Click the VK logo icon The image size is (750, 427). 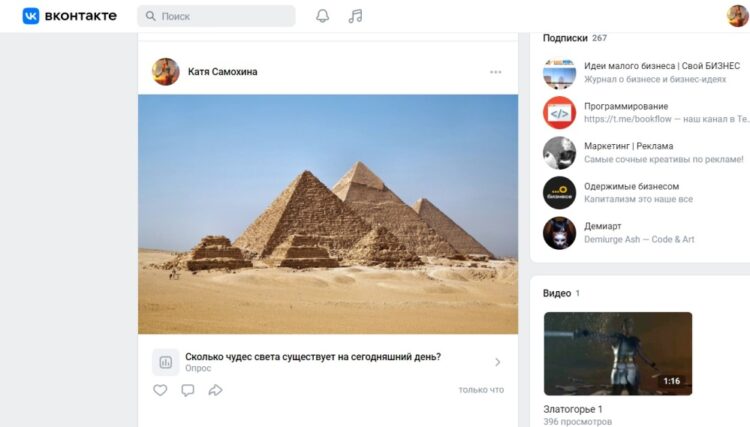(31, 16)
